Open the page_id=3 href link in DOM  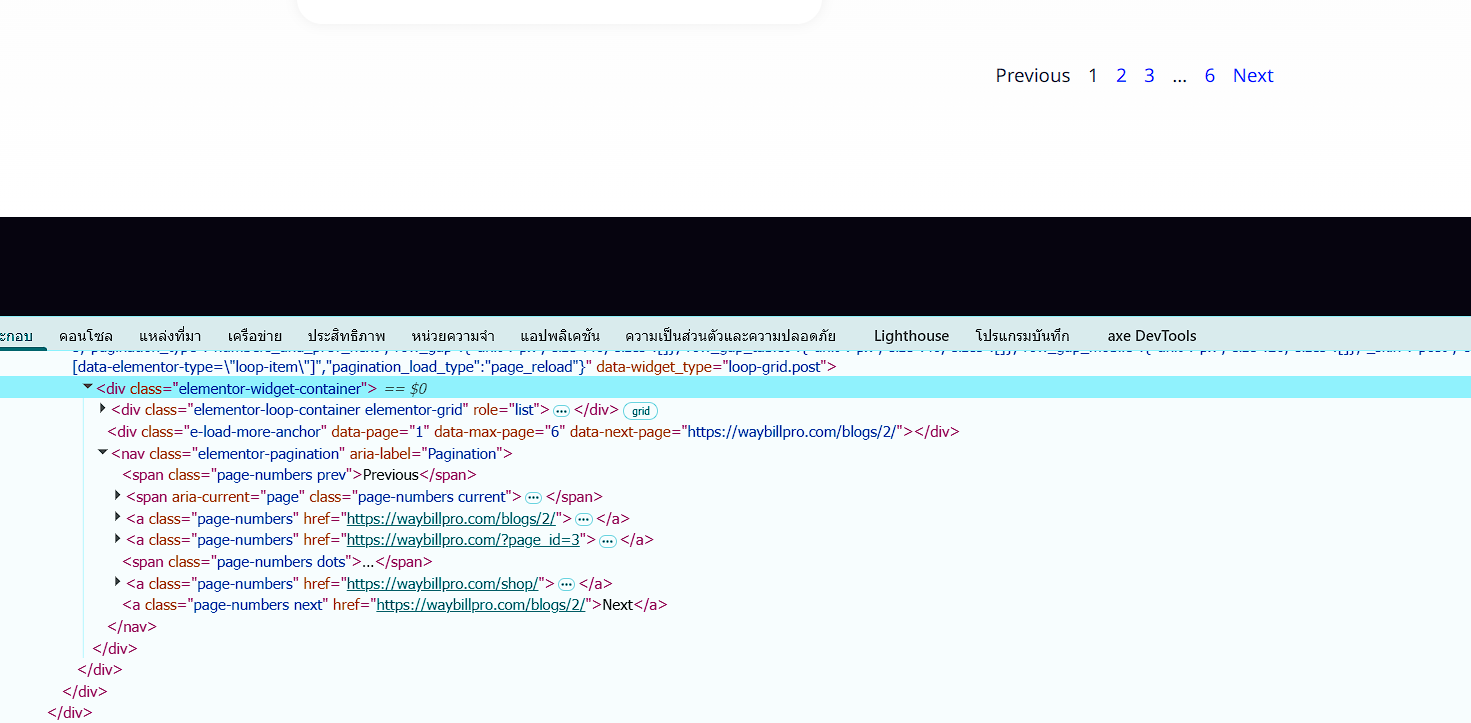coord(463,540)
